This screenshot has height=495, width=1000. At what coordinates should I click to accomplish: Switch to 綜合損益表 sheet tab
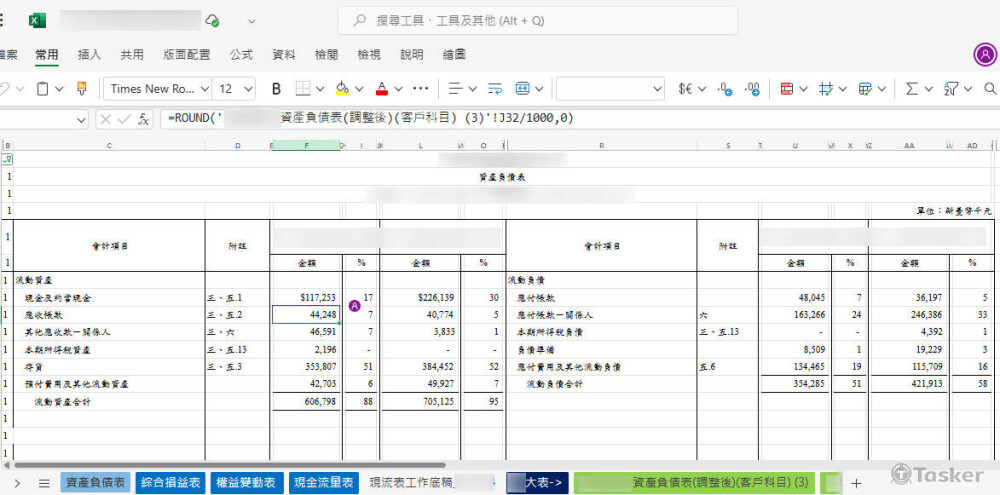[x=171, y=482]
